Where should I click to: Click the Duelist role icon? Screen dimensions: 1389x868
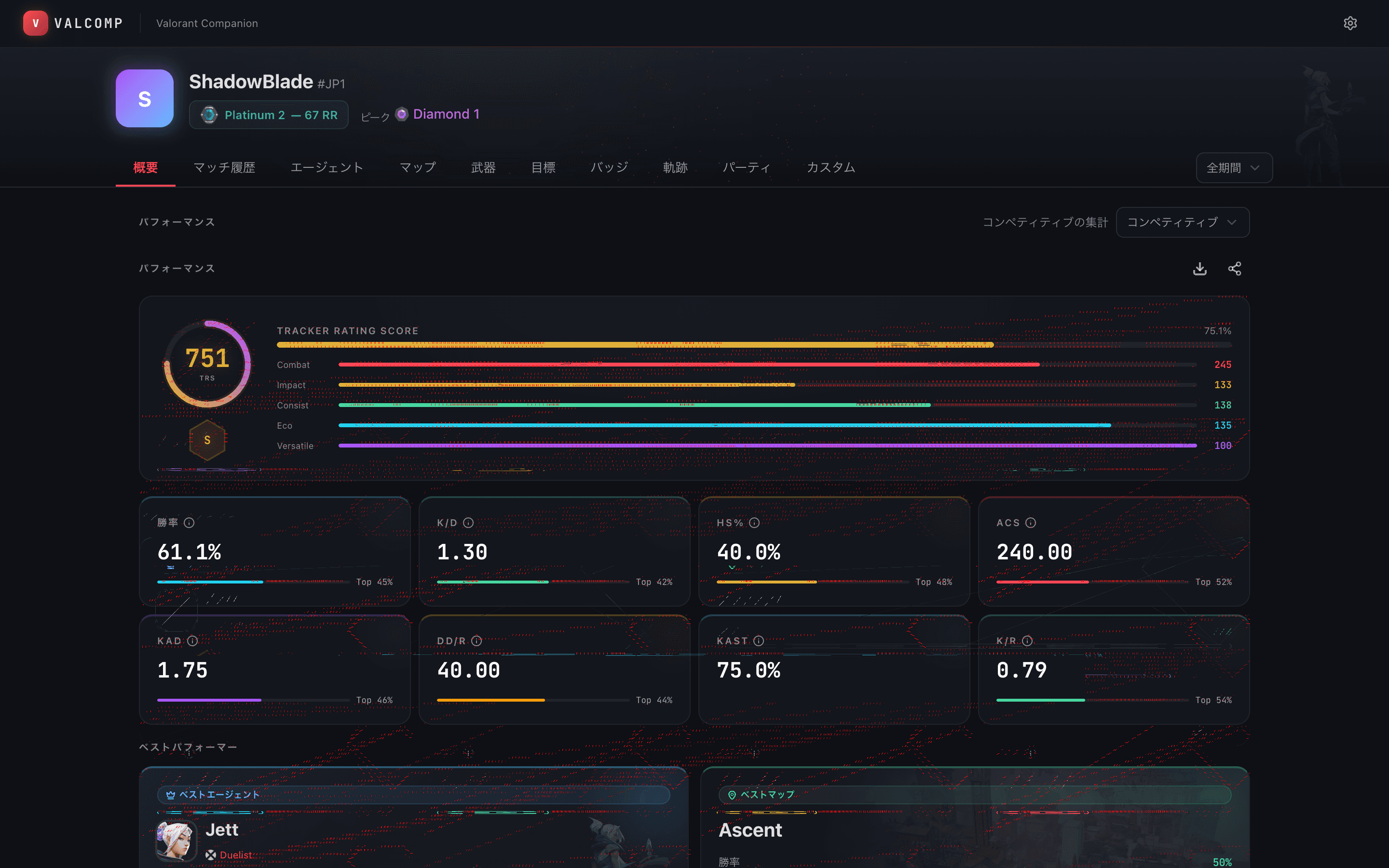[x=211, y=855]
